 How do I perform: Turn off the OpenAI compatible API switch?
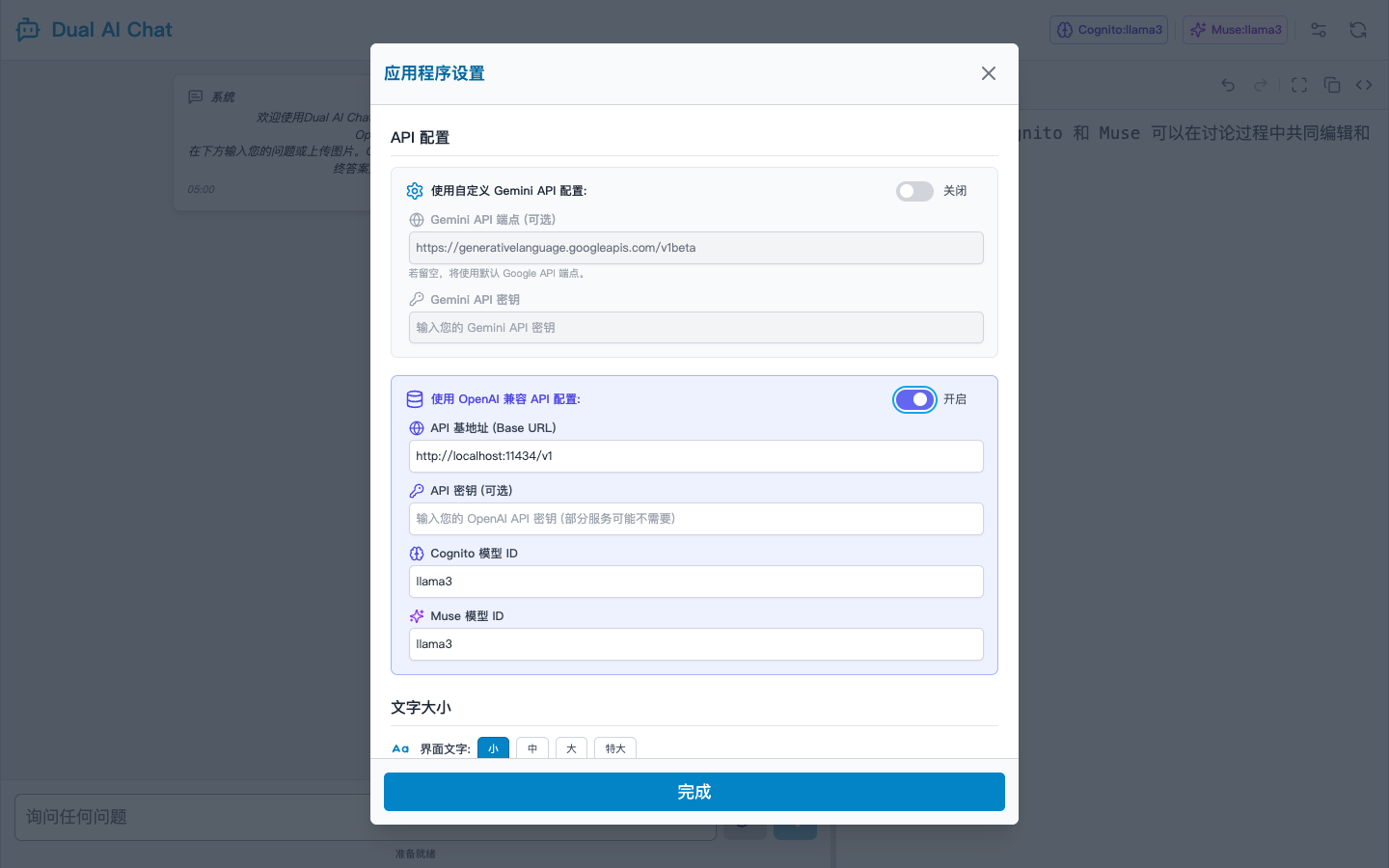[x=914, y=399]
